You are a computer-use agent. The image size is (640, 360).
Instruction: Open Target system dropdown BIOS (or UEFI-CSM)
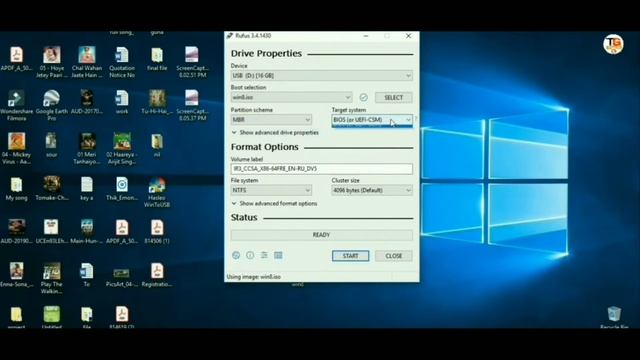(x=372, y=120)
